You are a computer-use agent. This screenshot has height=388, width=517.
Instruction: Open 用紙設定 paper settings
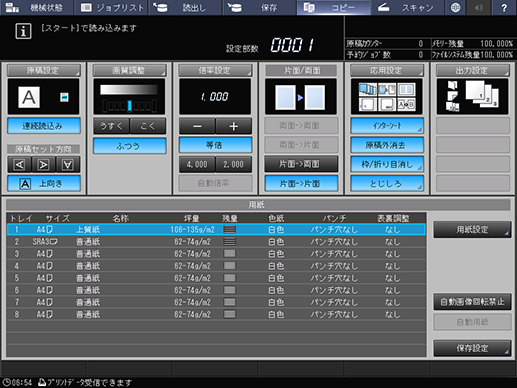click(x=472, y=229)
